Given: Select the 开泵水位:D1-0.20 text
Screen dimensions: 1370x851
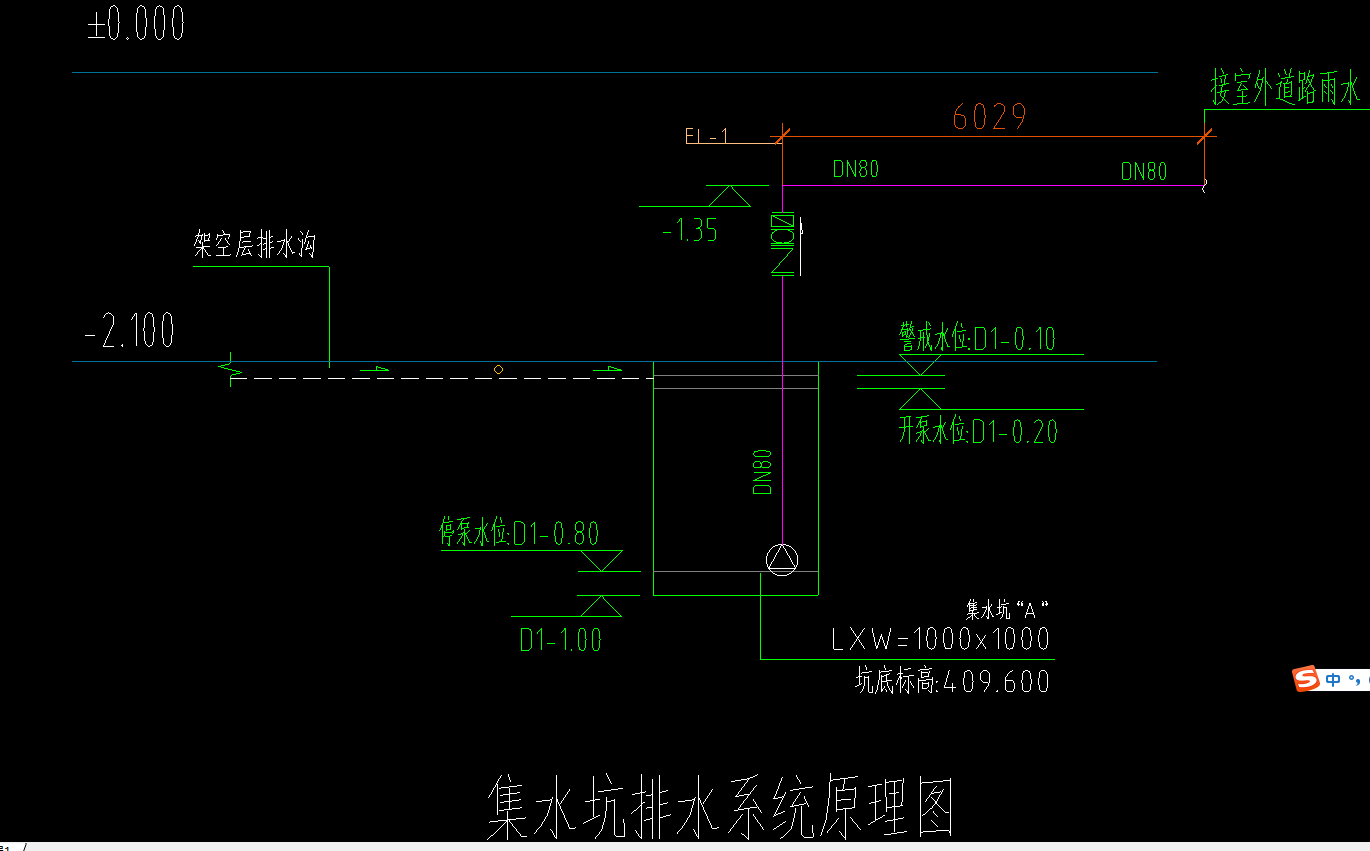Looking at the screenshot, I should [978, 431].
